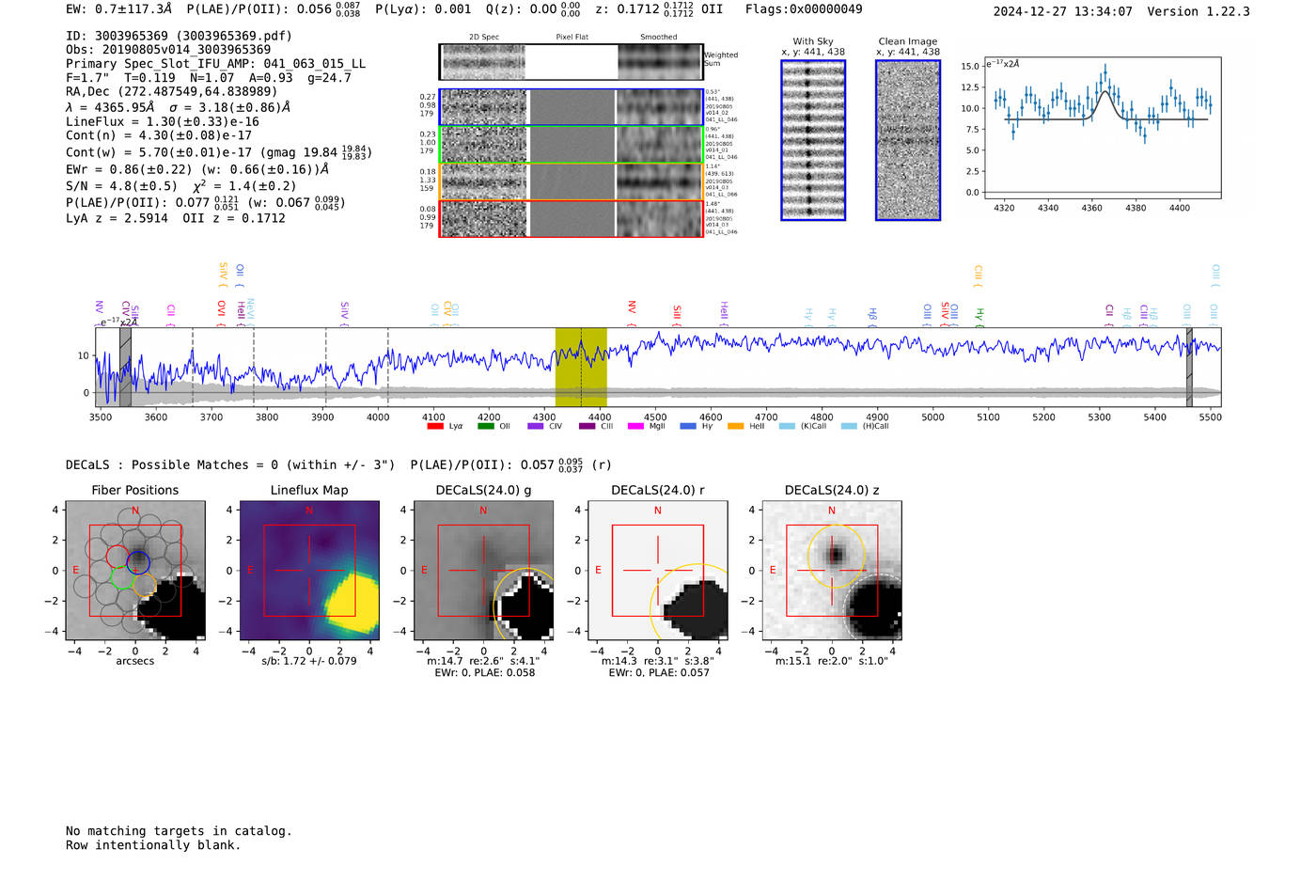This screenshot has height=896, width=1316.
Task: Click the red Lyα legend swatch
Action: [x=435, y=426]
